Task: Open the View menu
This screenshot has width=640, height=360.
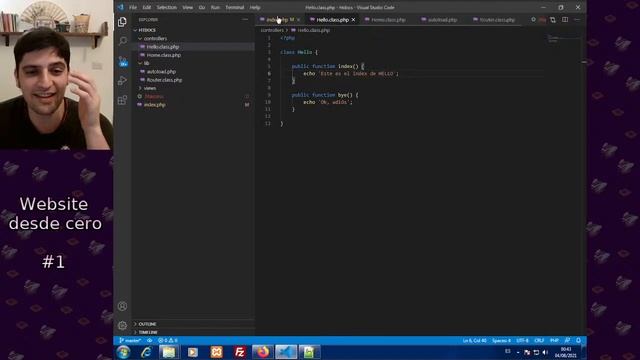Action: [x=187, y=7]
